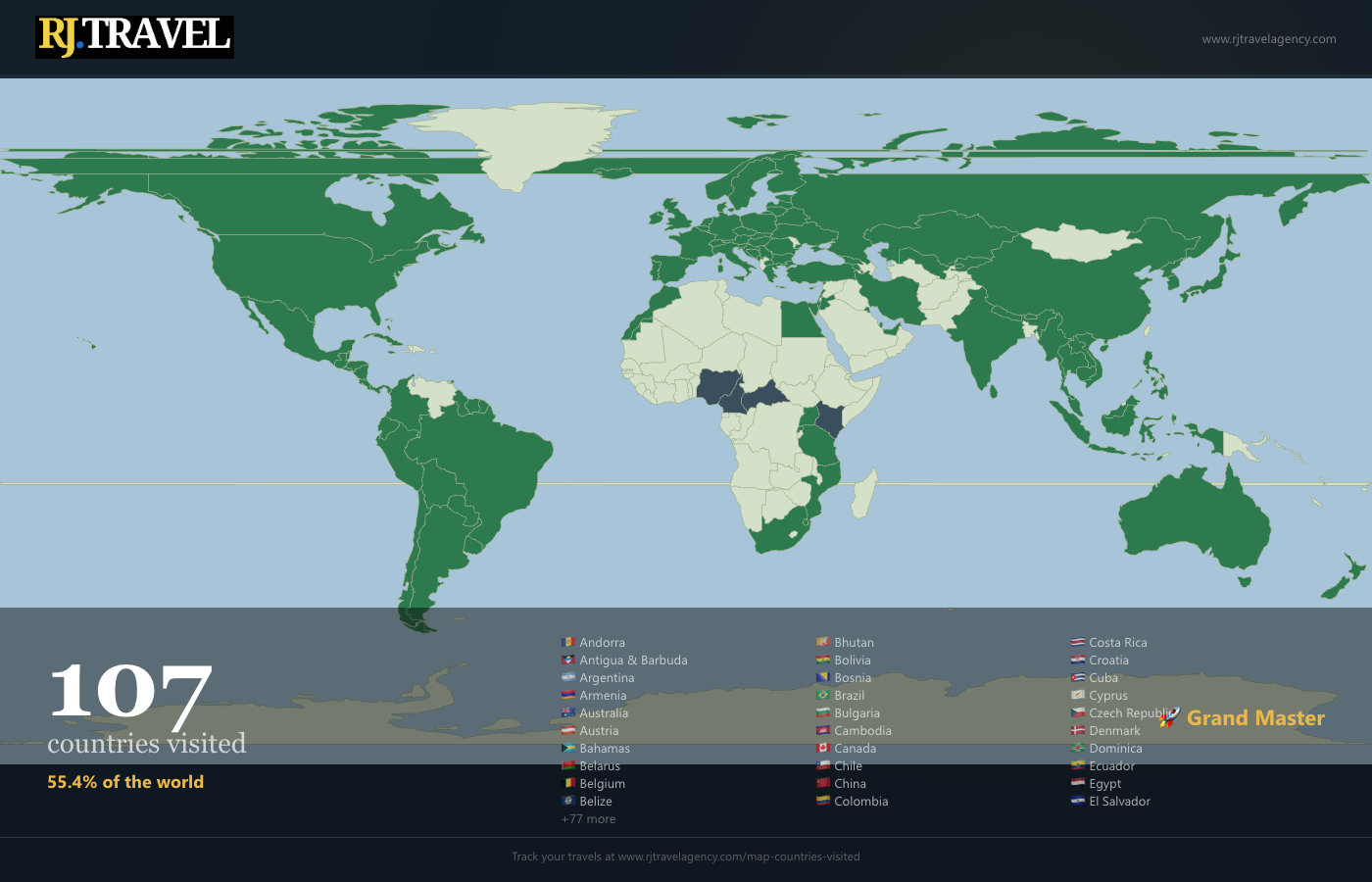Image resolution: width=1372 pixels, height=882 pixels.
Task: Click the 'Grand Master' rank label
Action: pyautogui.click(x=1255, y=718)
